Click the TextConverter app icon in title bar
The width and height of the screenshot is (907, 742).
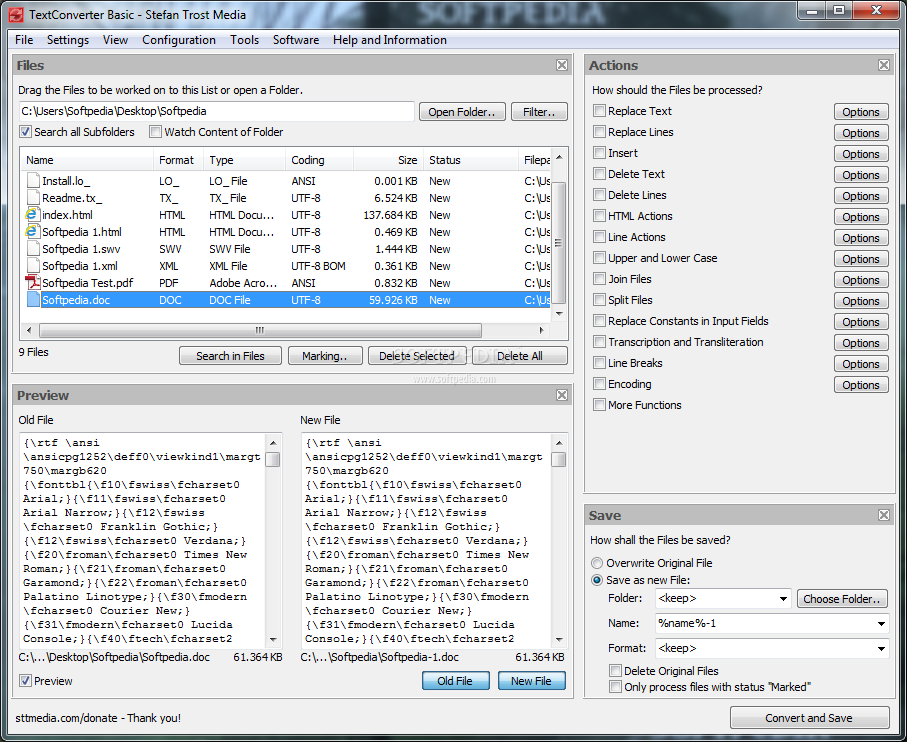tap(17, 15)
